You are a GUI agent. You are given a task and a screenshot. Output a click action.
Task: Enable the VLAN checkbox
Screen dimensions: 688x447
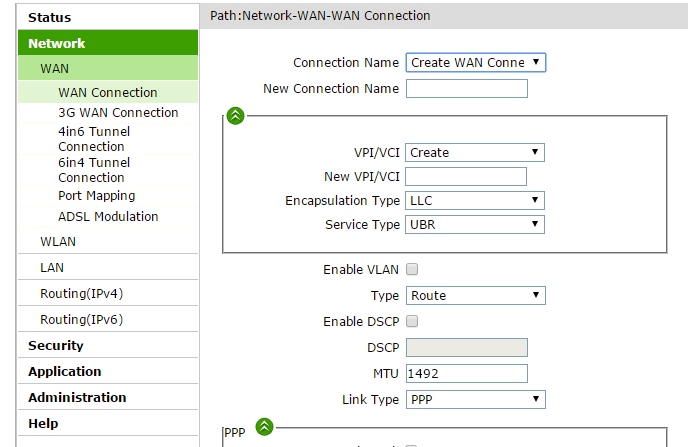[x=412, y=270]
